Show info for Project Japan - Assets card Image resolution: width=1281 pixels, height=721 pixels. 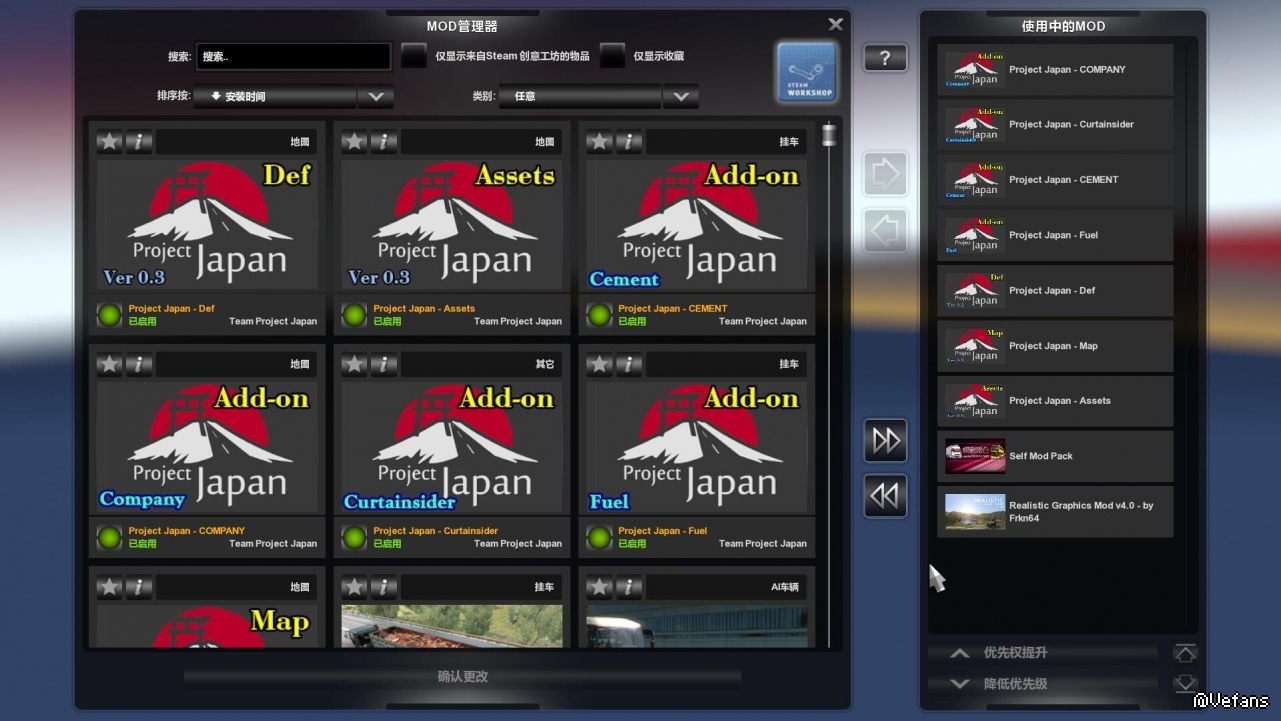pos(384,142)
